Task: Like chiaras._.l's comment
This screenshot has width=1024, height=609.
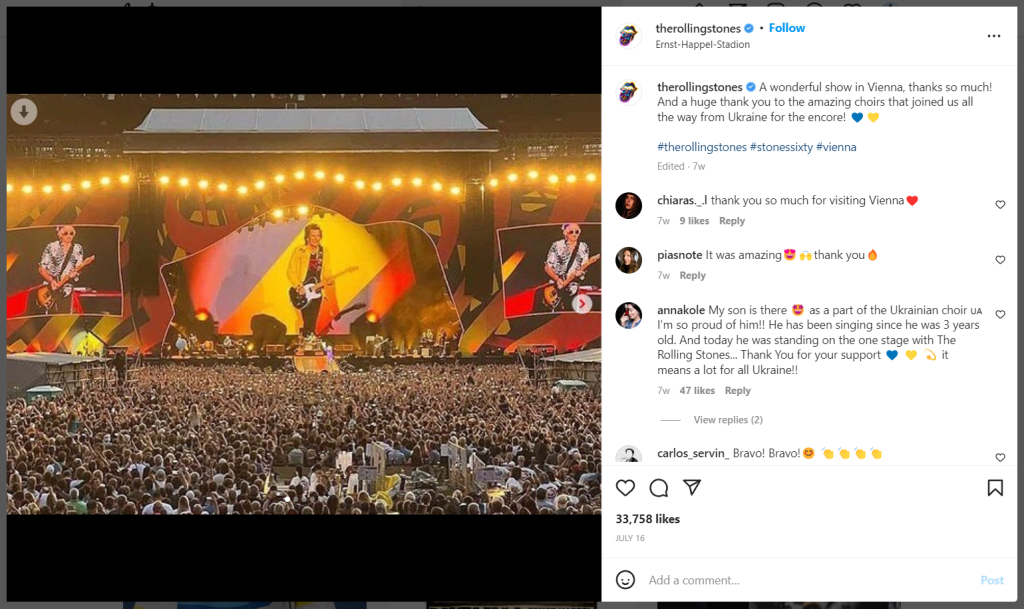Action: pyautogui.click(x=1000, y=205)
